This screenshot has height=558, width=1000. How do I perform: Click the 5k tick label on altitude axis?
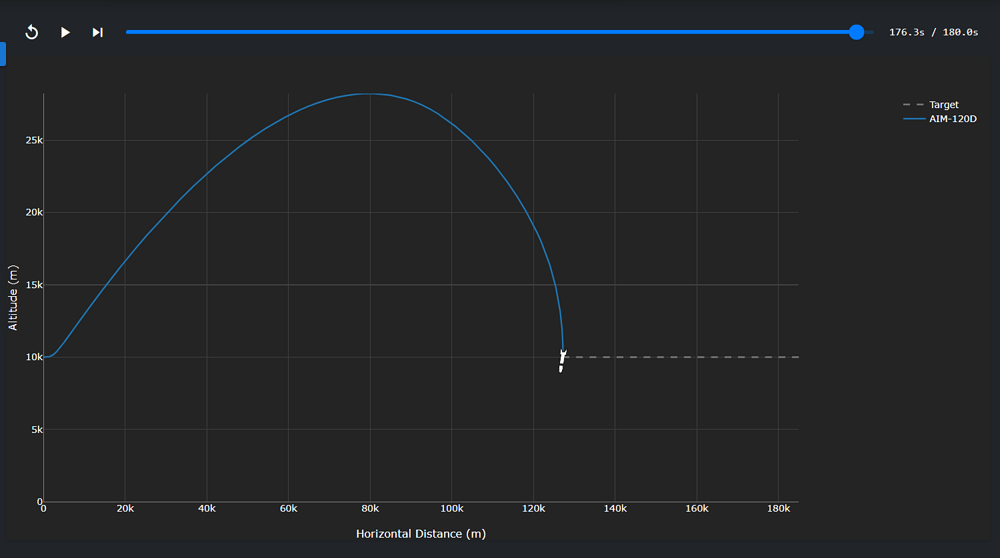click(x=36, y=430)
